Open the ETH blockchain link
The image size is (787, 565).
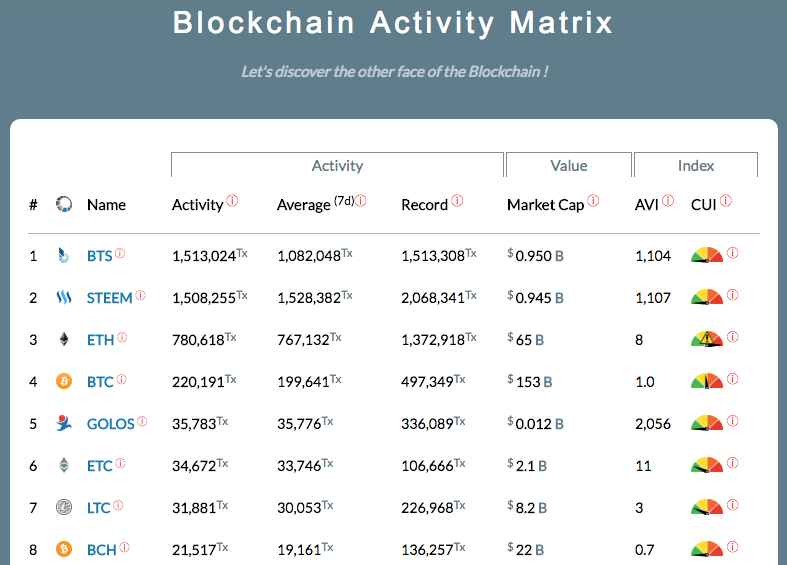point(100,340)
